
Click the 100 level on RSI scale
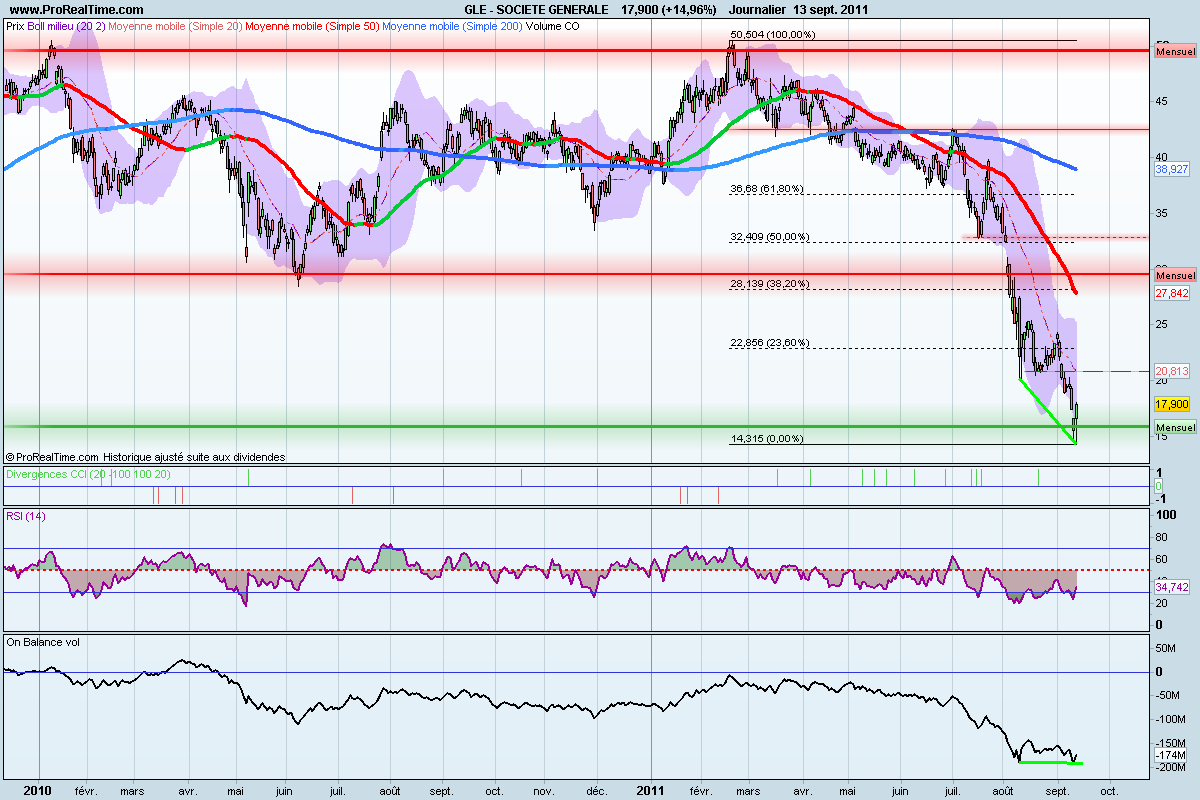coord(1165,515)
